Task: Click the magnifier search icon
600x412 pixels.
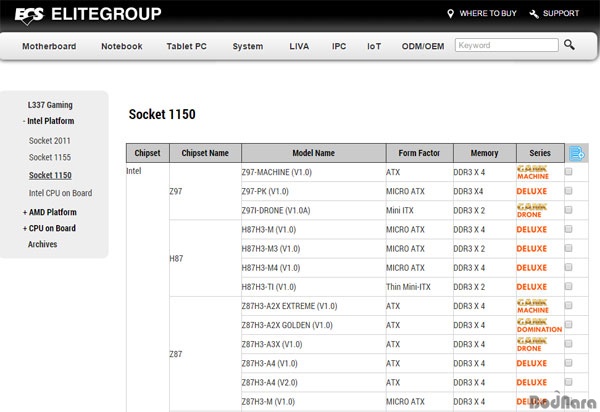Action: pos(569,45)
